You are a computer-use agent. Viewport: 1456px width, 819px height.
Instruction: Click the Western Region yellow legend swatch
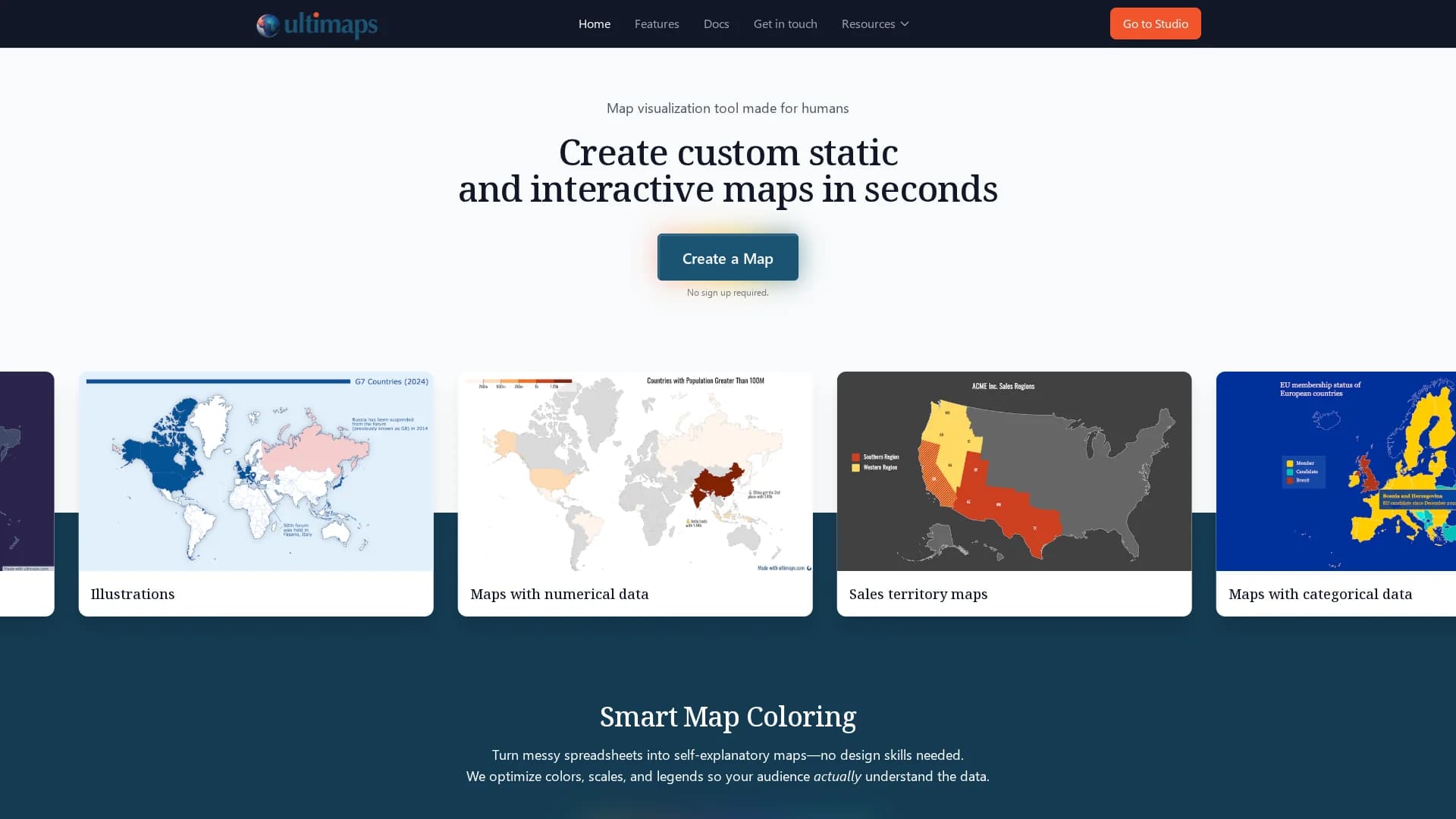pyautogui.click(x=855, y=468)
